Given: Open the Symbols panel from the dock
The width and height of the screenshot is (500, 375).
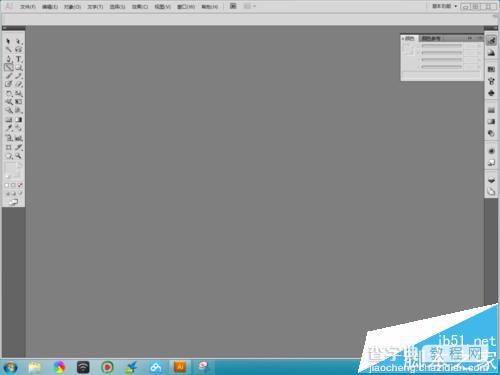Looking at the screenshot, I should 491,93.
